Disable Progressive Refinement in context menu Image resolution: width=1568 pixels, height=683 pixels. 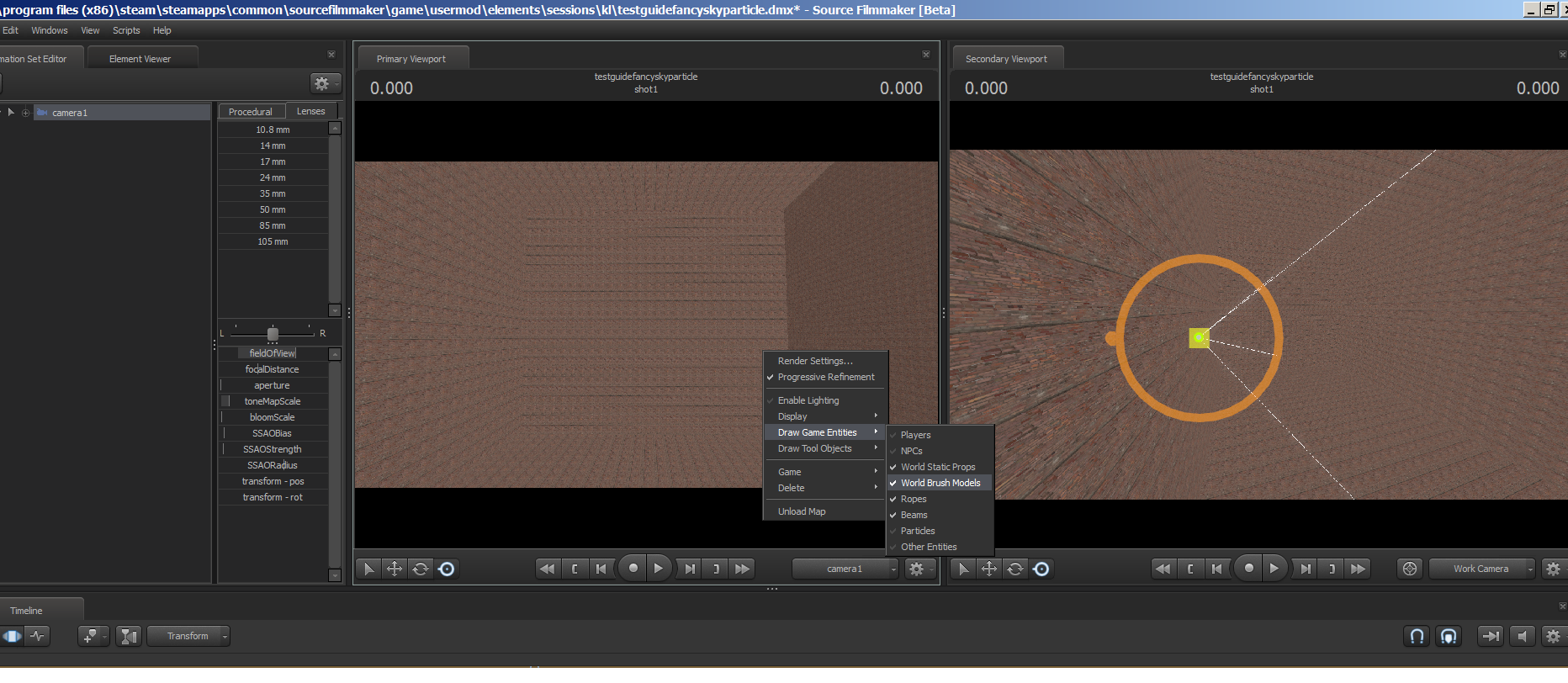825,378
